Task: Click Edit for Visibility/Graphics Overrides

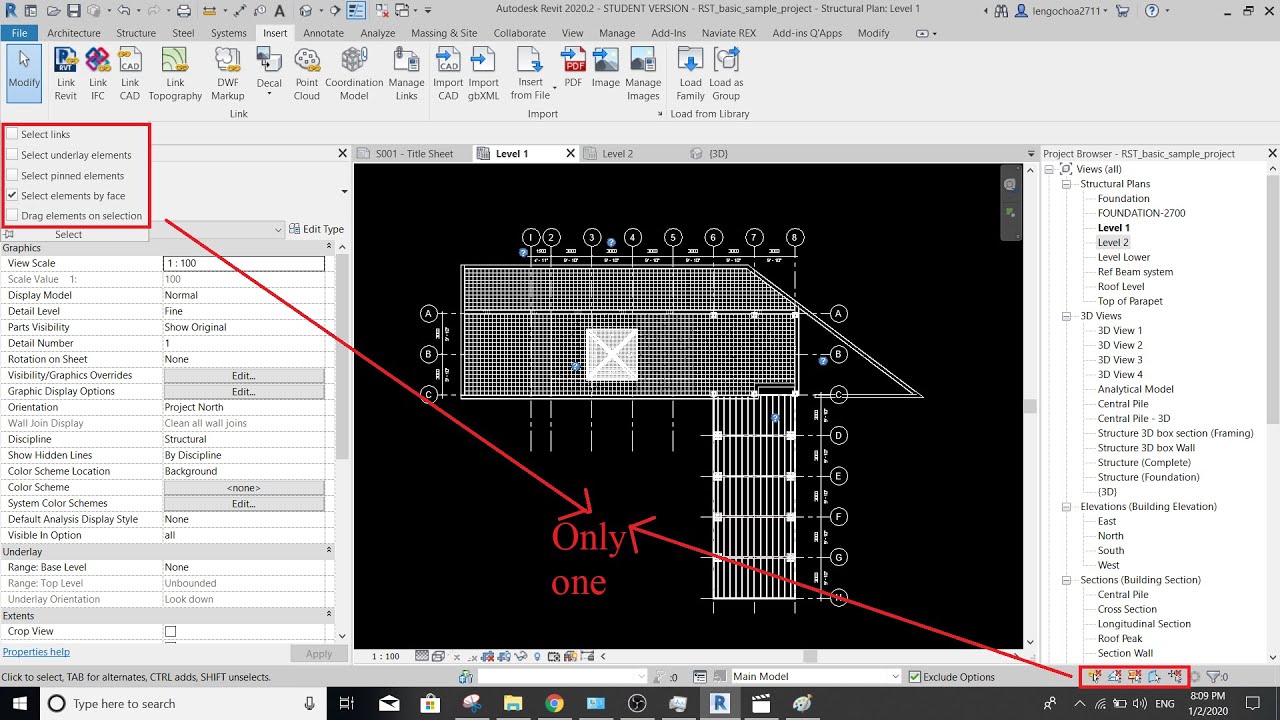Action: pos(244,375)
